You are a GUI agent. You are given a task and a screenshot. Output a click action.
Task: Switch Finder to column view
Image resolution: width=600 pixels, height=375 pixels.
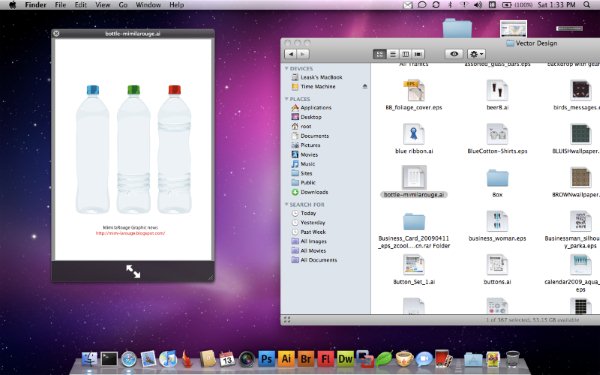(406, 54)
